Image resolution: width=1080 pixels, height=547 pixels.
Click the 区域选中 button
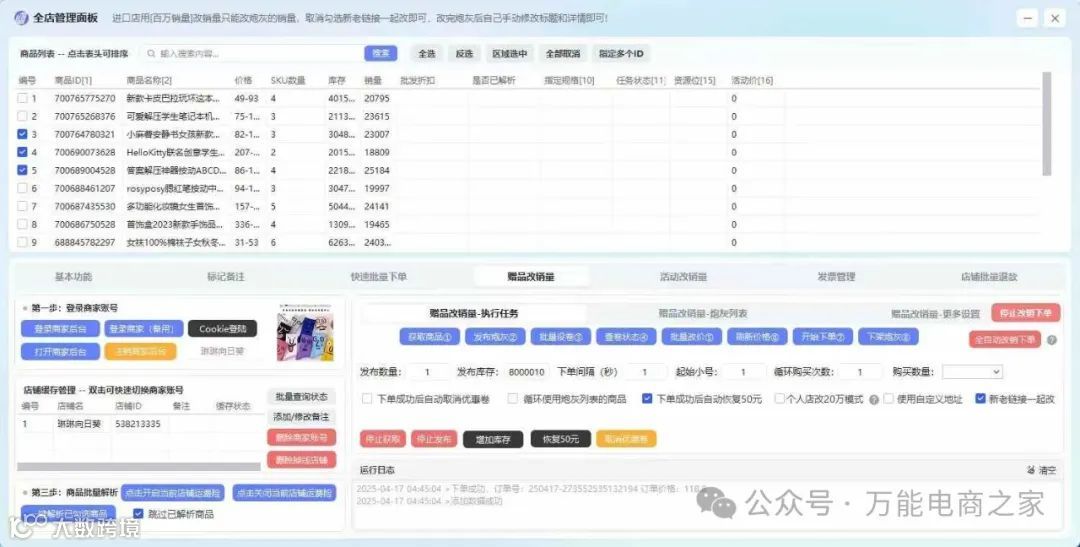click(x=510, y=53)
